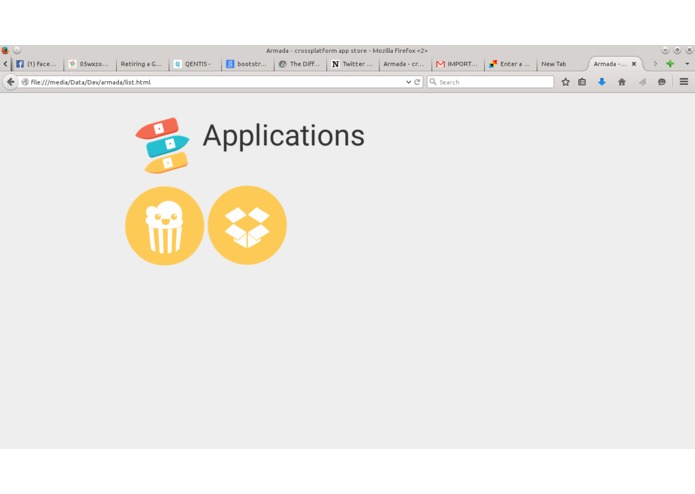Open the downloads arrow icon
The height and width of the screenshot is (494, 695).
click(601, 82)
